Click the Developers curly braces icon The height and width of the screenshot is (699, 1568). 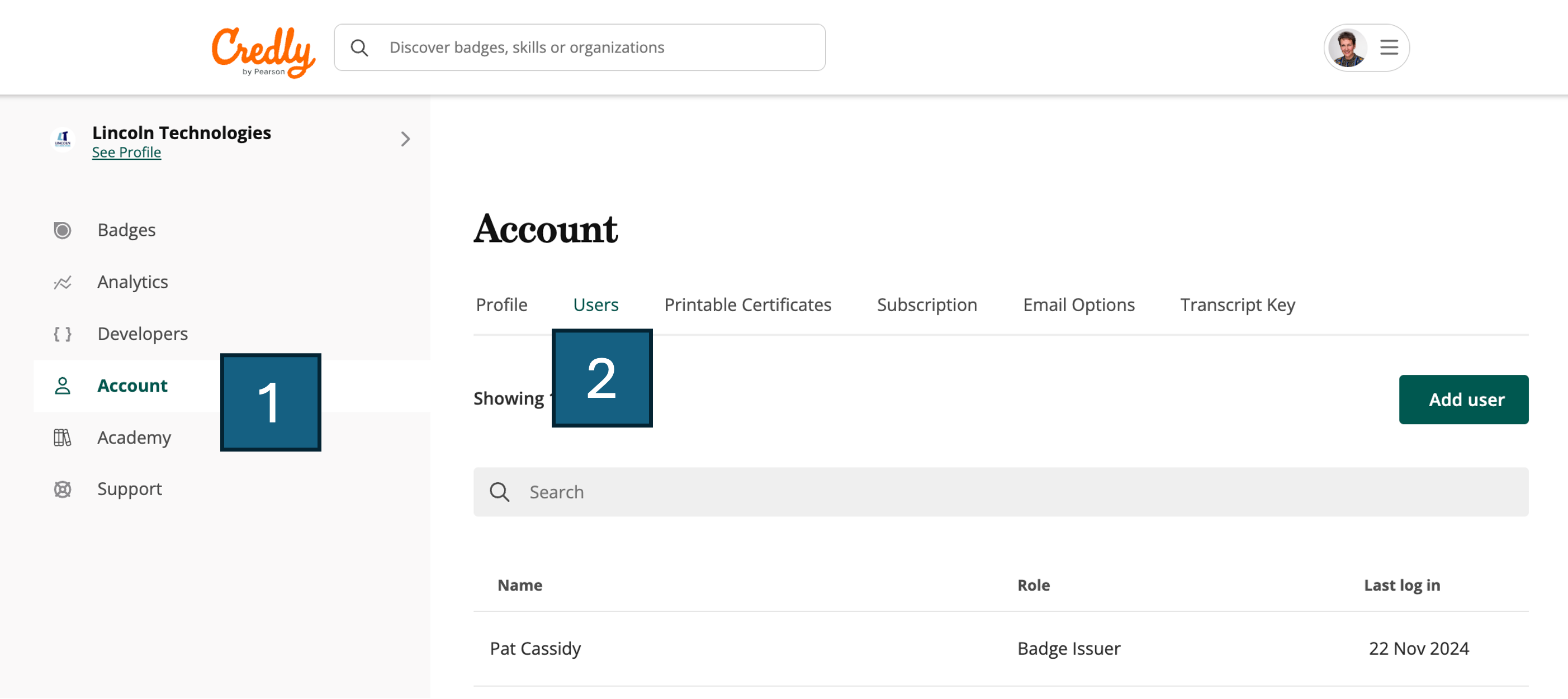click(x=63, y=334)
